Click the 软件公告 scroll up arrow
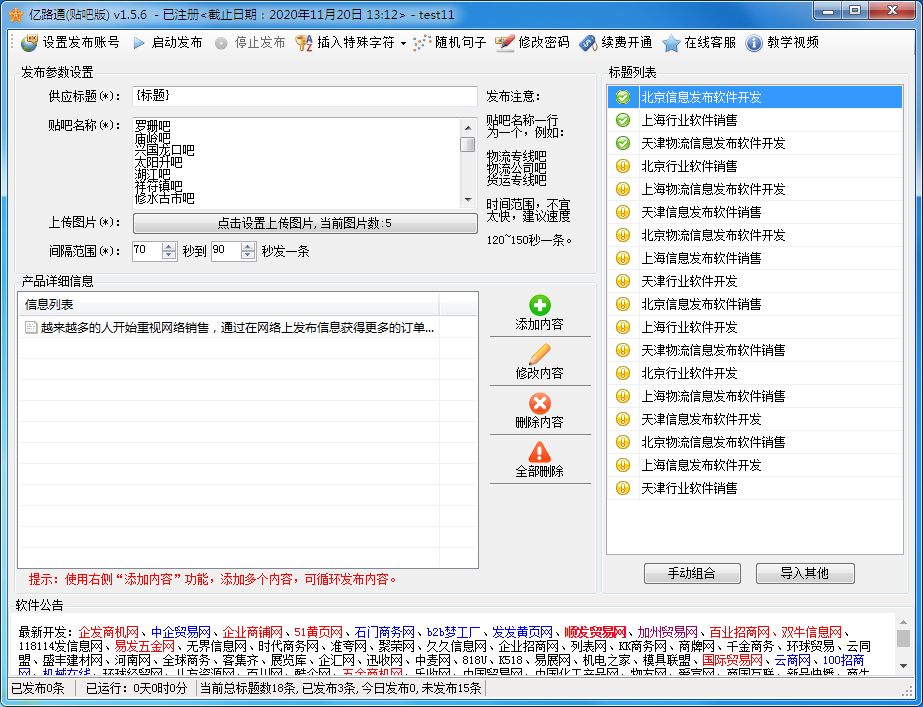923x707 pixels. (904, 622)
